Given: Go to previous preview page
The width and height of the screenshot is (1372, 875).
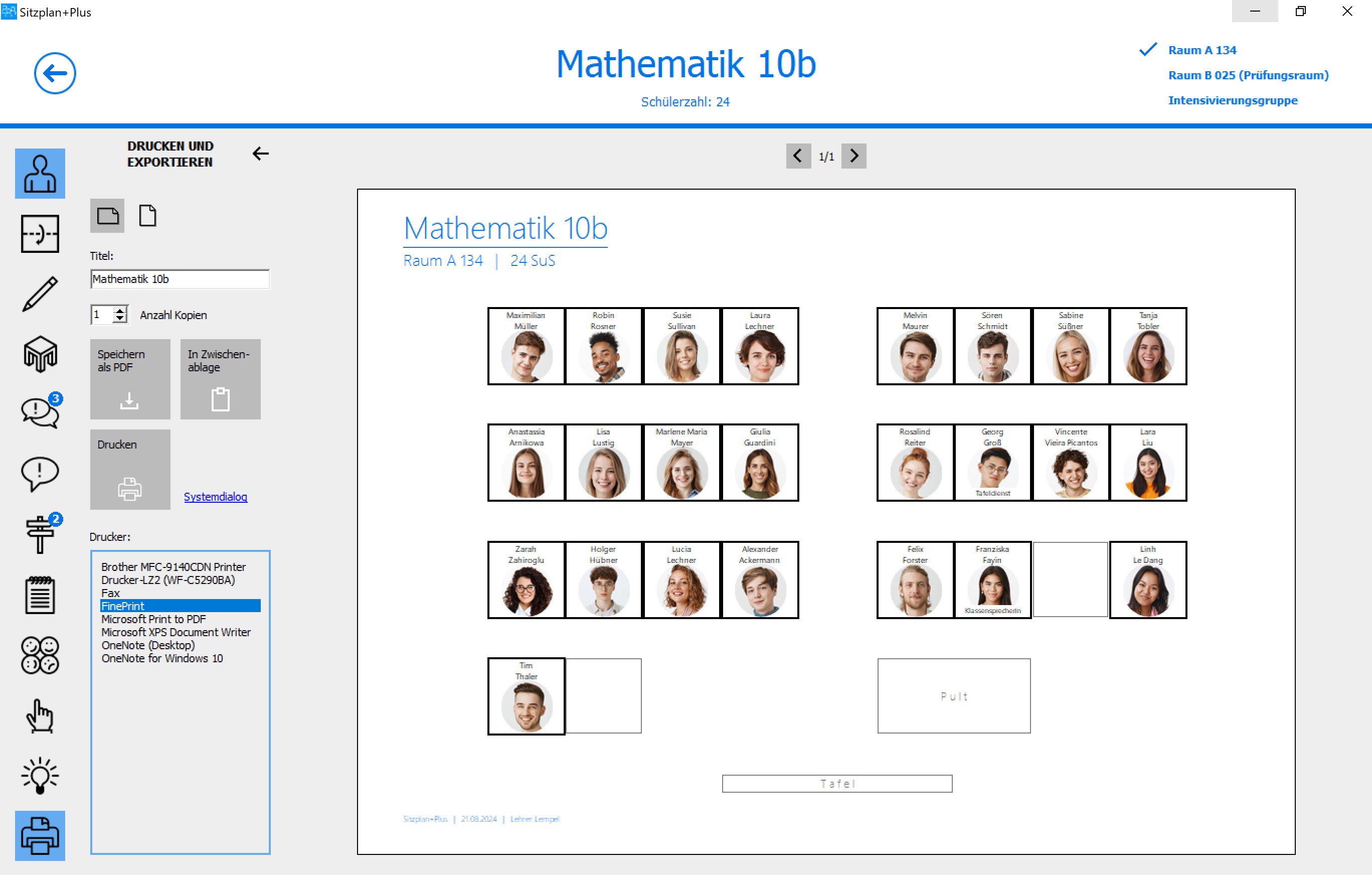Looking at the screenshot, I should (798, 156).
